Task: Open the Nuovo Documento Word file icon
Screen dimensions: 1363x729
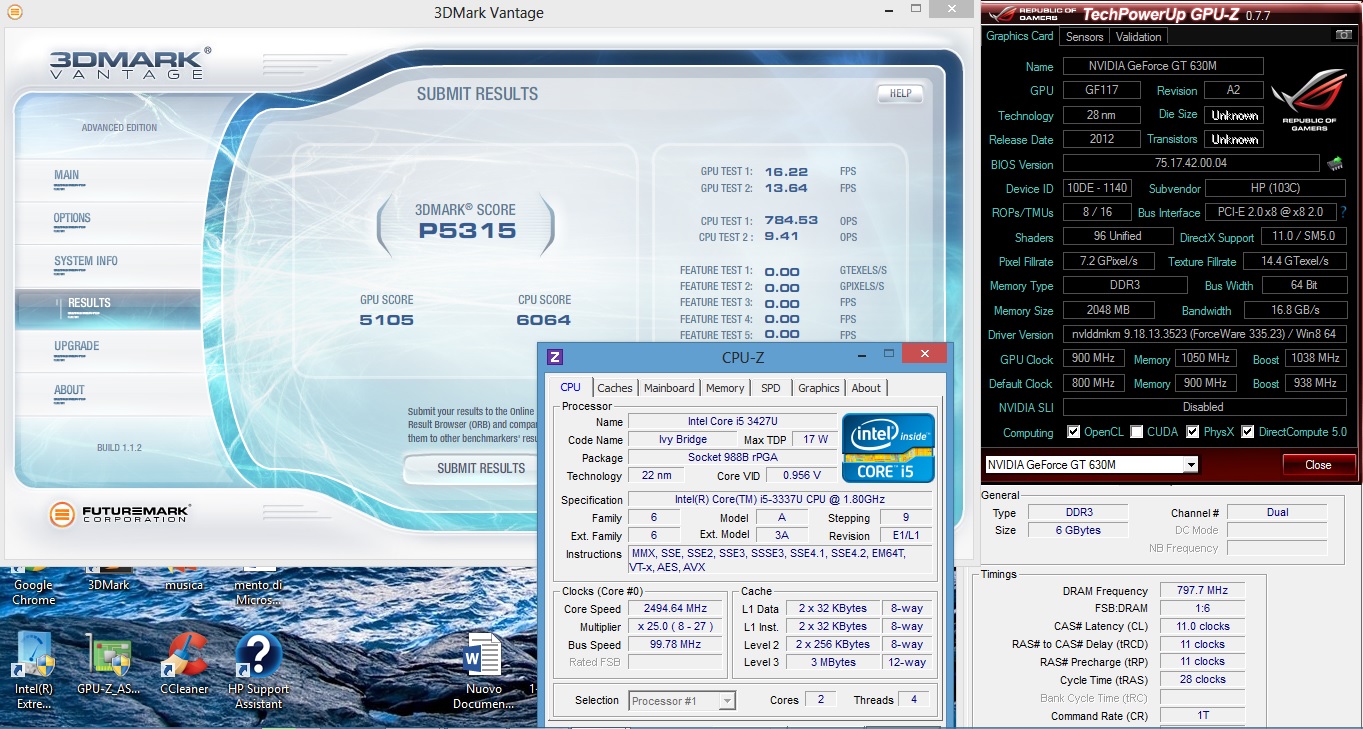Action: (484, 671)
